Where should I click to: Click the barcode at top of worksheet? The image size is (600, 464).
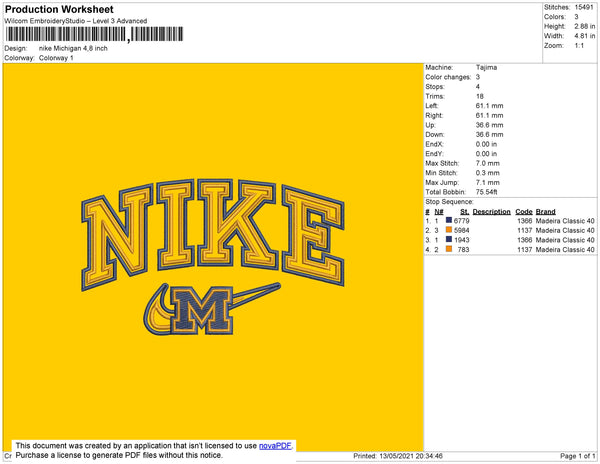click(94, 34)
